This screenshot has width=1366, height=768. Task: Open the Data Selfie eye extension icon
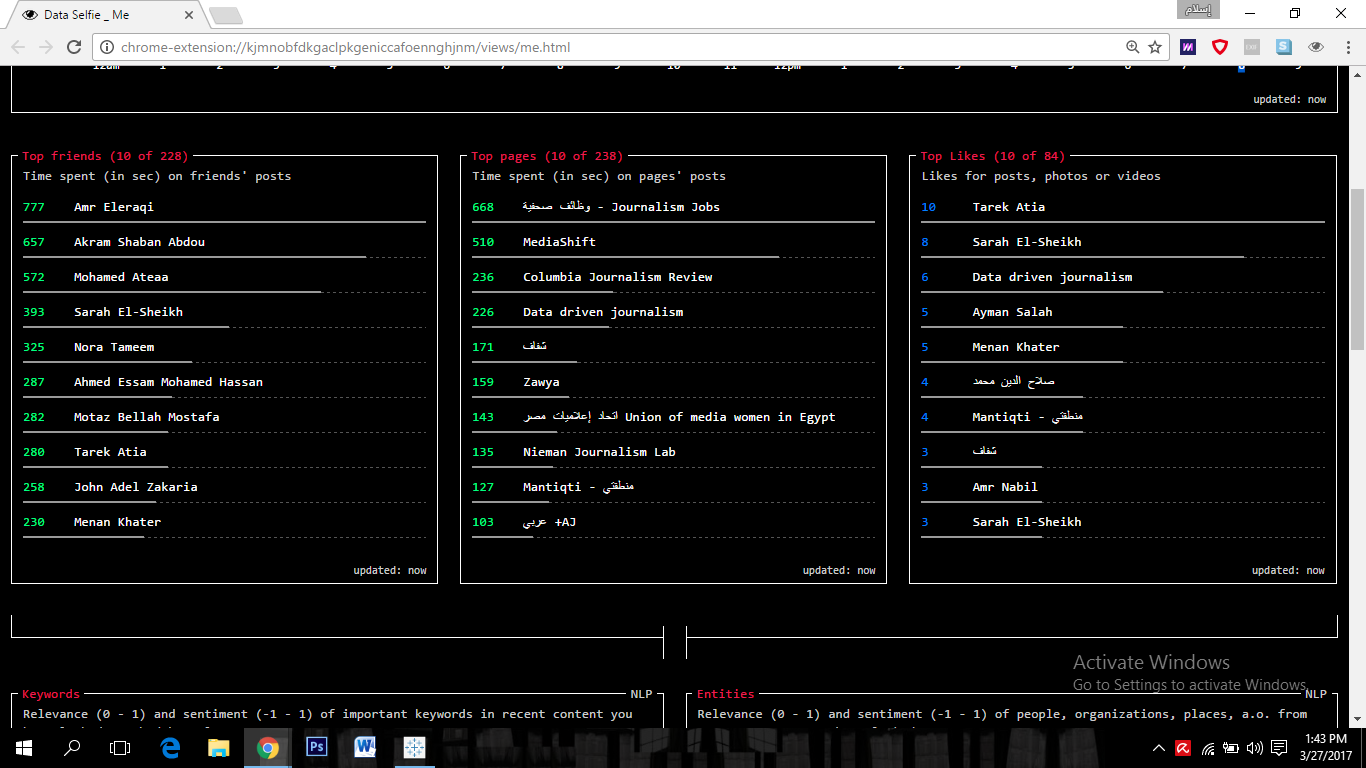pos(1316,47)
